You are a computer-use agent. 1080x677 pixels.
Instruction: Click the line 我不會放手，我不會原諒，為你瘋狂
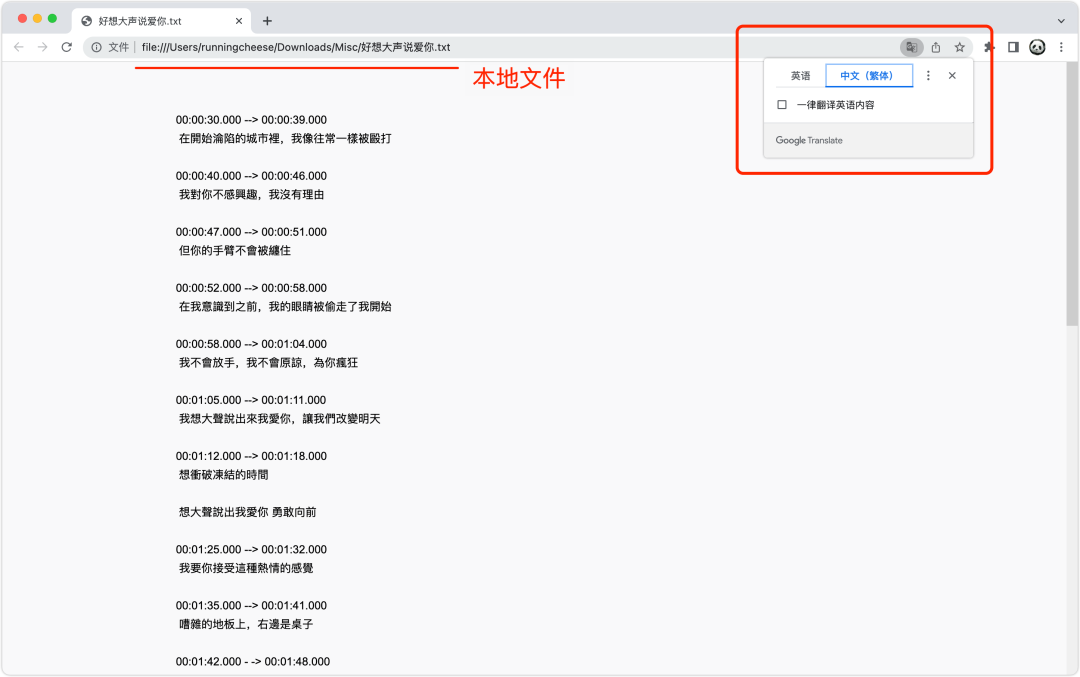(x=269, y=362)
